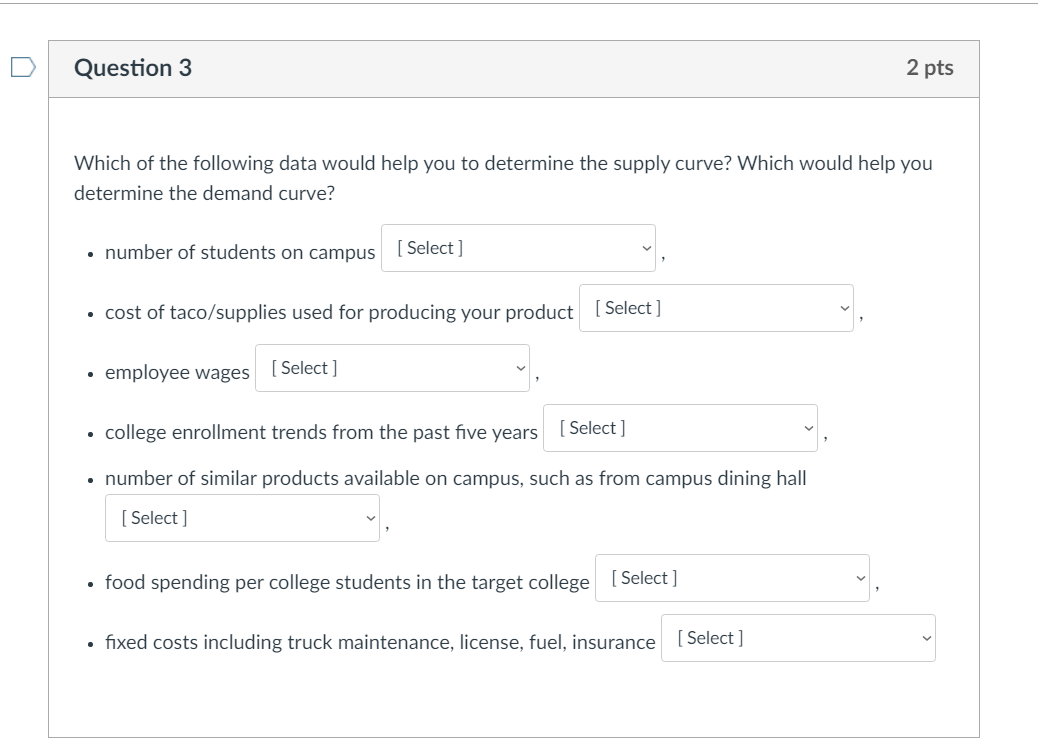
Task: Select the question prompt text about supply curve
Action: click(500, 164)
